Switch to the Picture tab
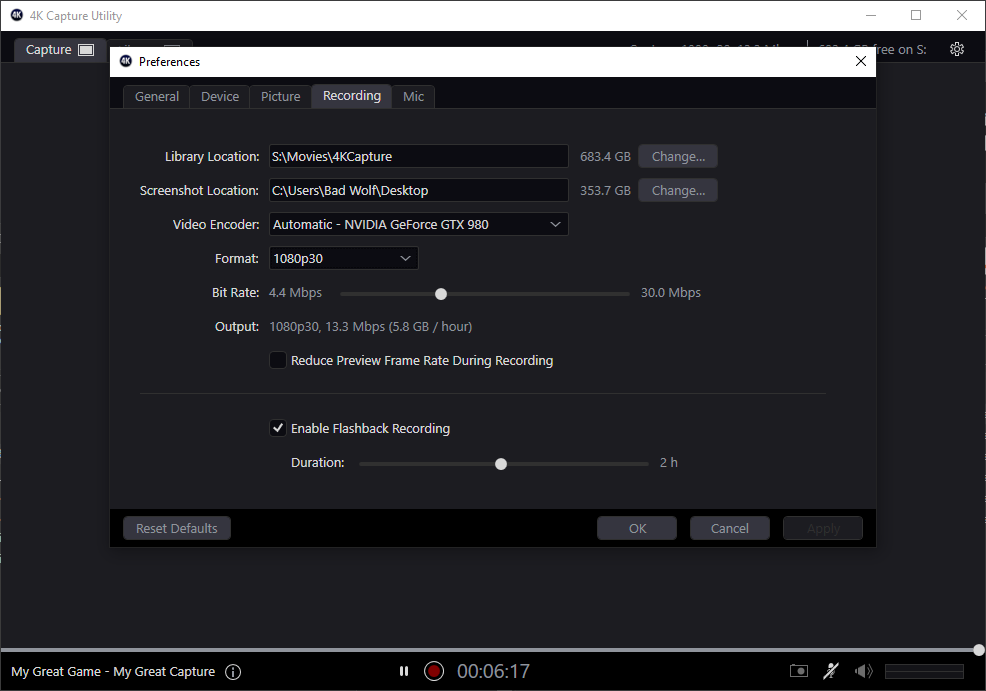 280,96
